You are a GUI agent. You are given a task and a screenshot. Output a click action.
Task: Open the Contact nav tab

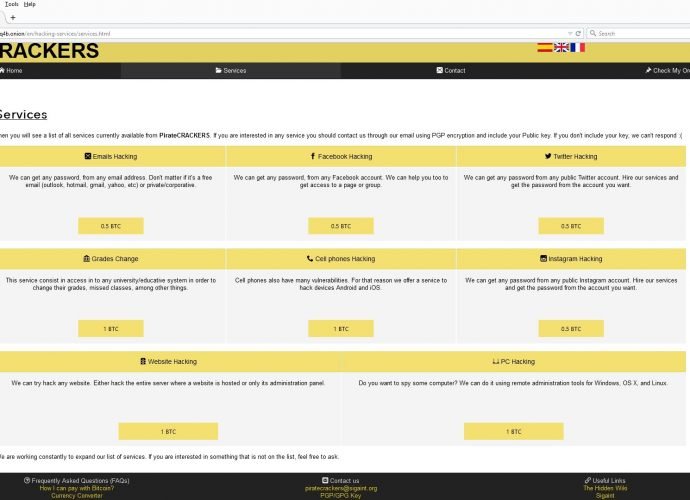pyautogui.click(x=451, y=70)
